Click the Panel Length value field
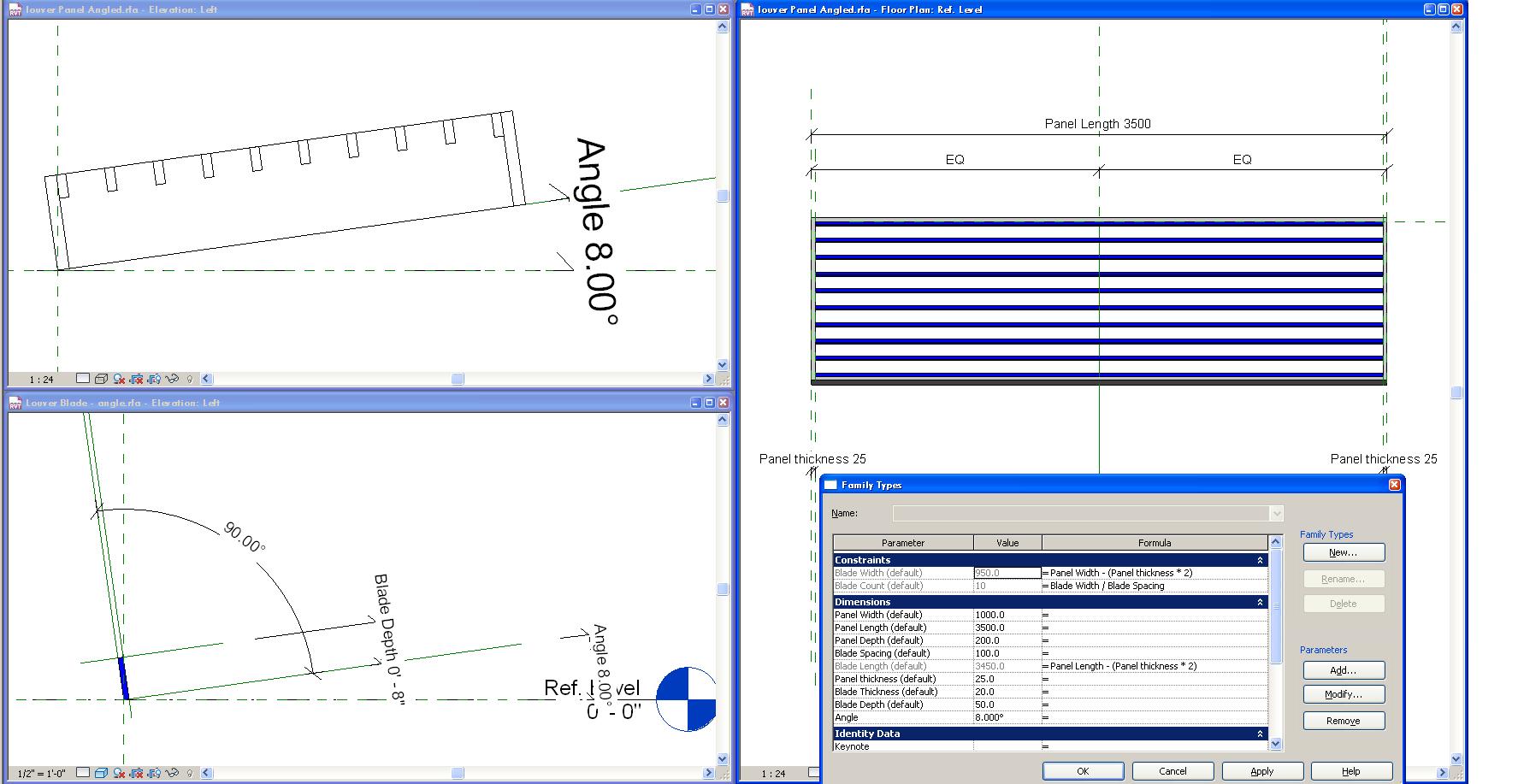The height and width of the screenshot is (784, 1518). tap(1007, 628)
